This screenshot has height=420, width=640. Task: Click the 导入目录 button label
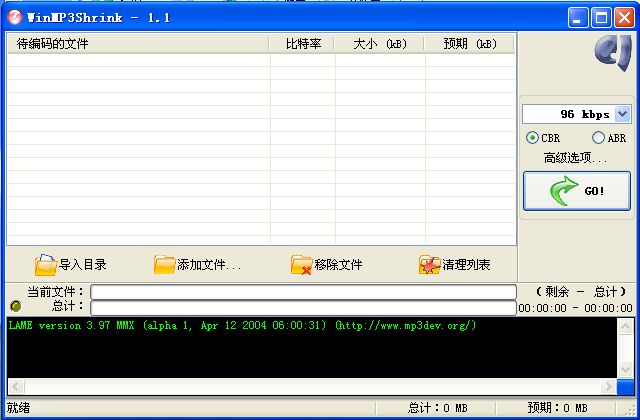click(x=83, y=265)
